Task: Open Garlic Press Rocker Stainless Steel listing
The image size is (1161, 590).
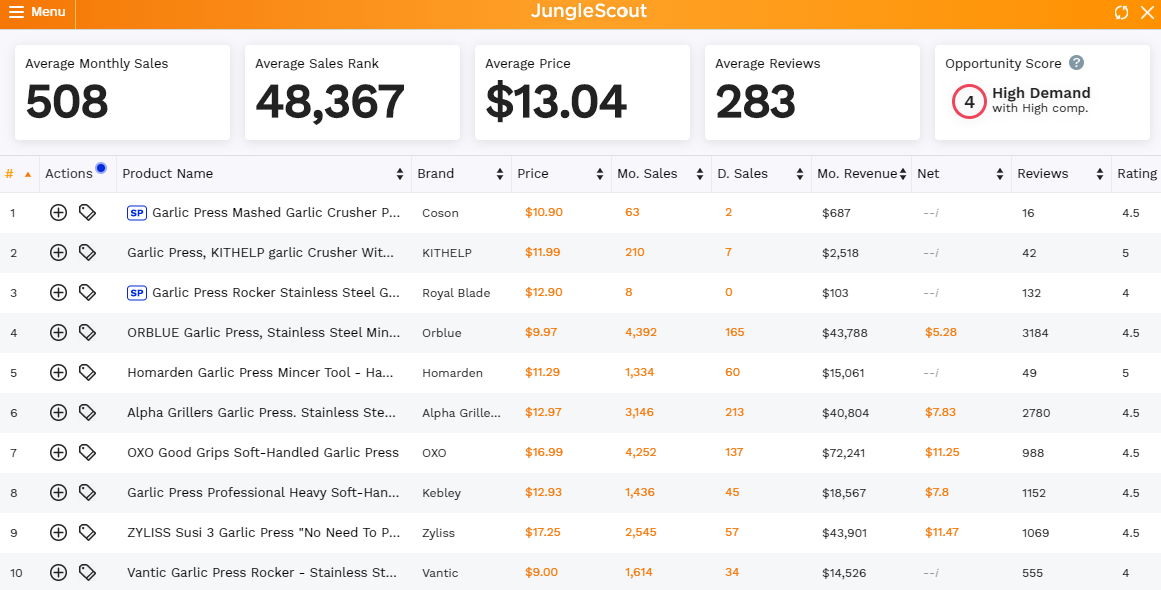Action: (275, 293)
